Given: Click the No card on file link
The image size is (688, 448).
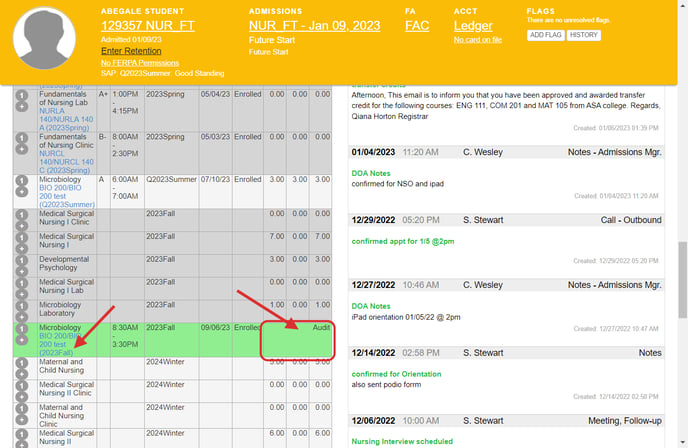Looking at the screenshot, I should (x=478, y=40).
